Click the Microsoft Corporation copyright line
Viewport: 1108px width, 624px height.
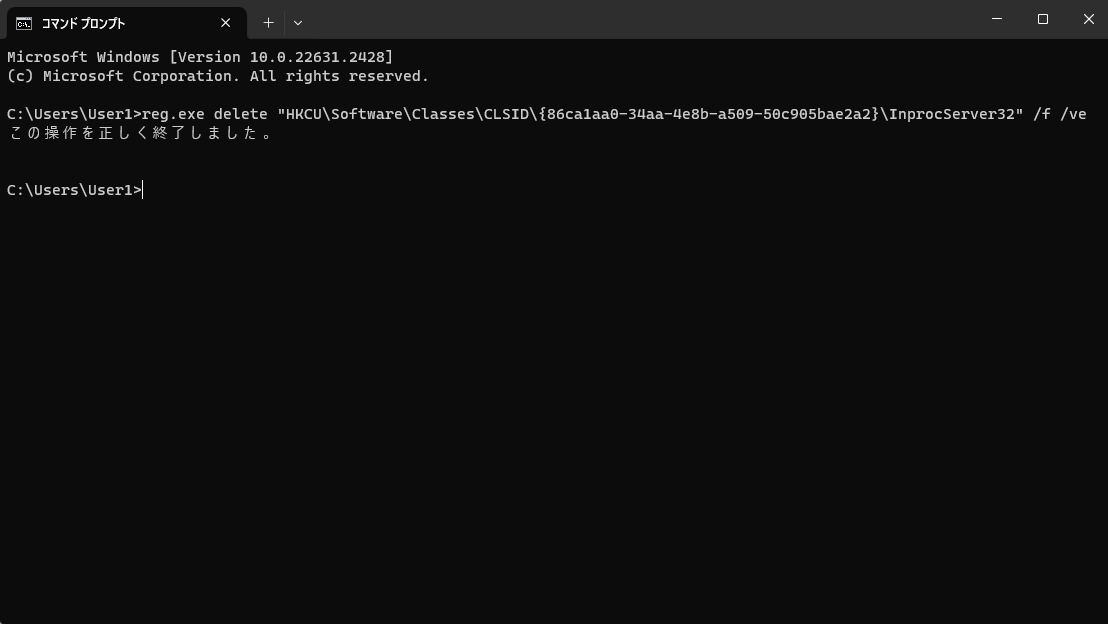pos(218,76)
